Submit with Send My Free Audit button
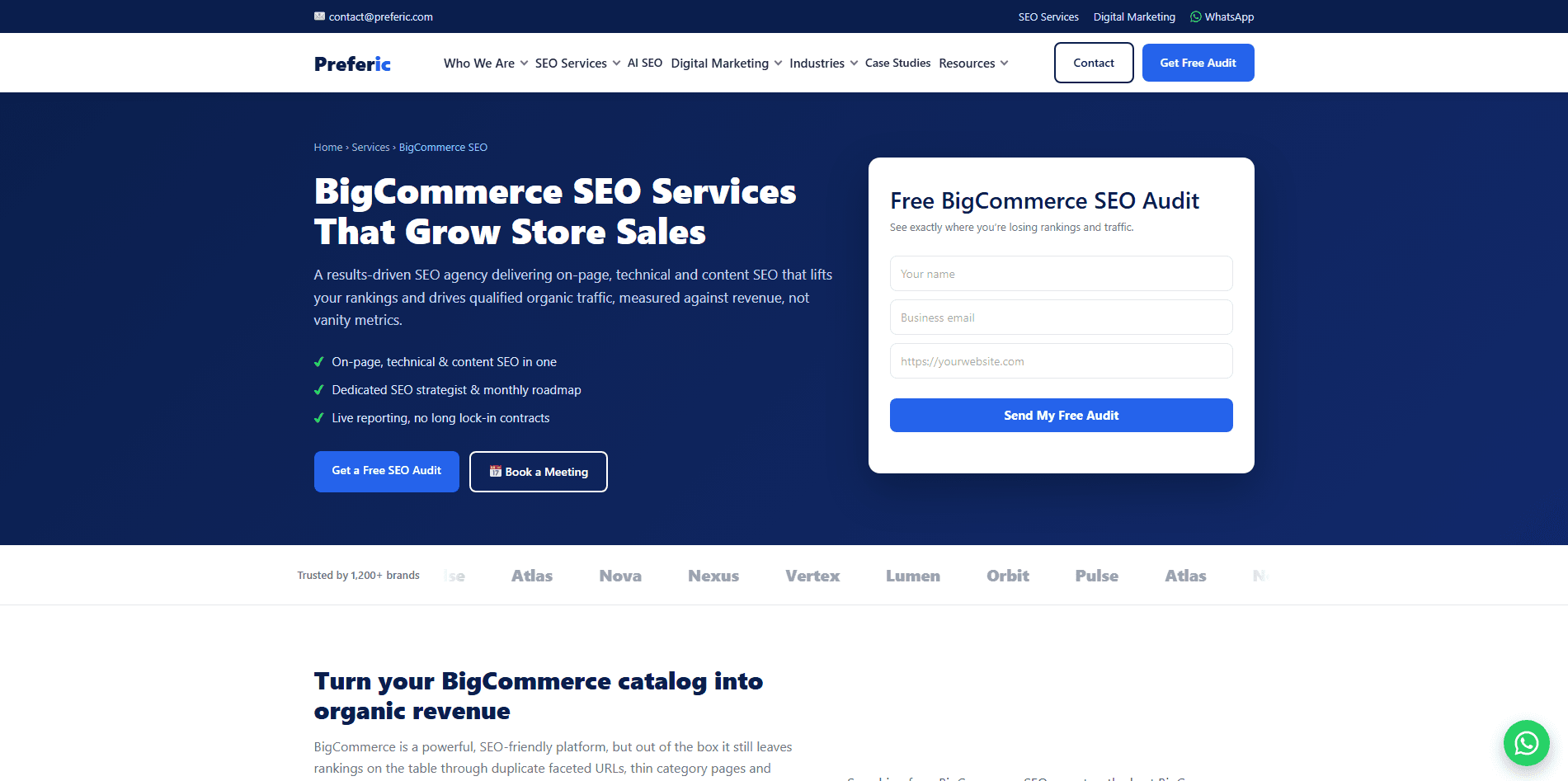Screen dimensions: 1568x781 point(1061,415)
